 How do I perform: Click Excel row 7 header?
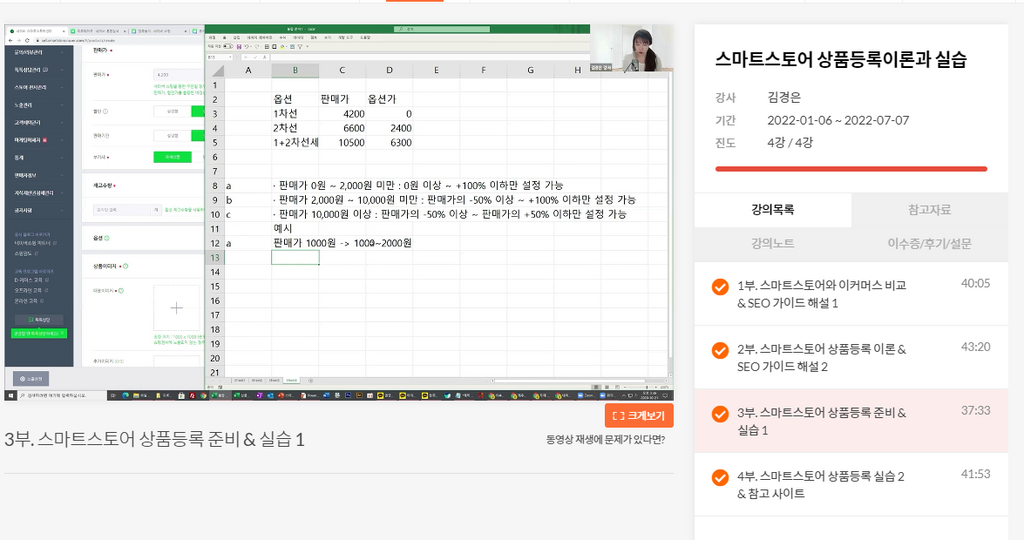pos(215,171)
